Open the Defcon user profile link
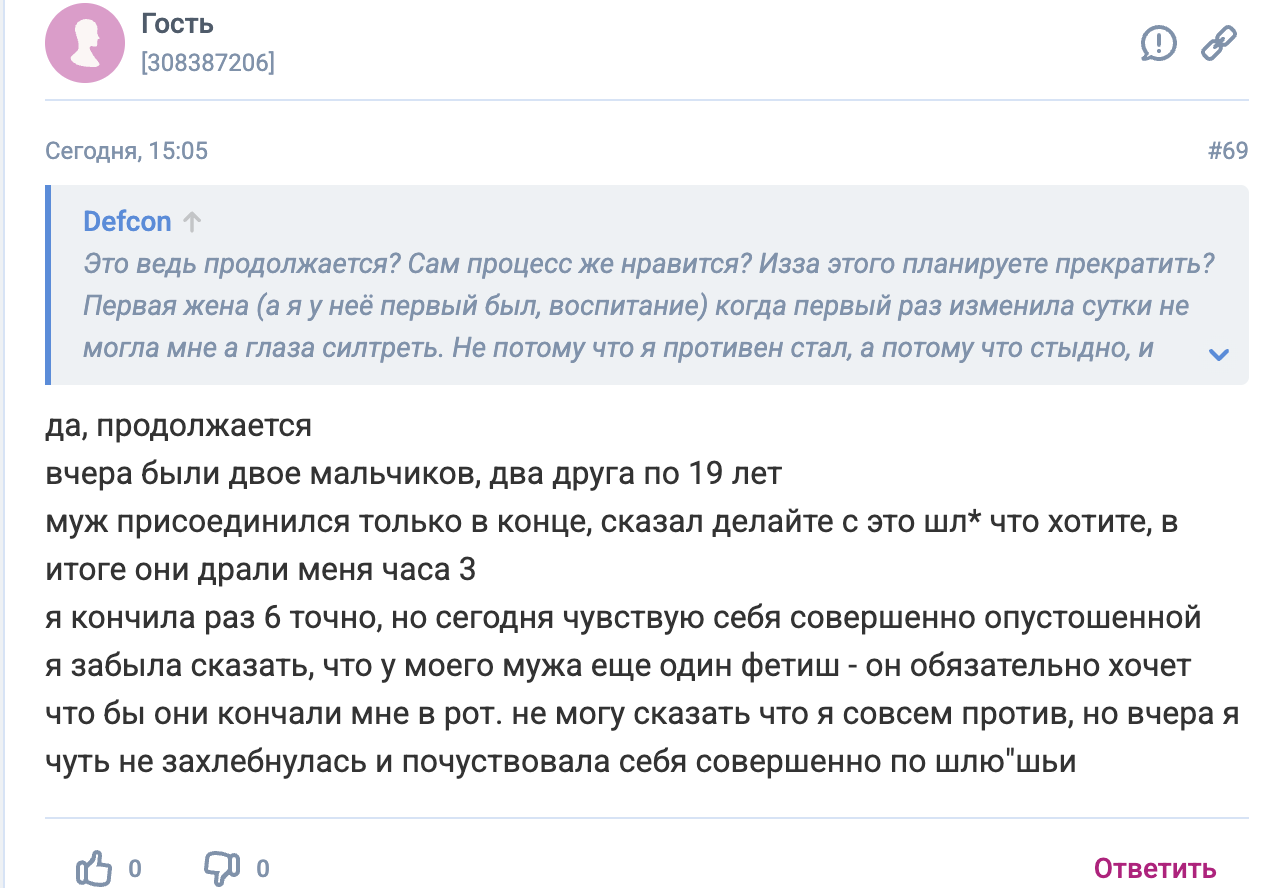The width and height of the screenshot is (1276, 888). tap(127, 222)
